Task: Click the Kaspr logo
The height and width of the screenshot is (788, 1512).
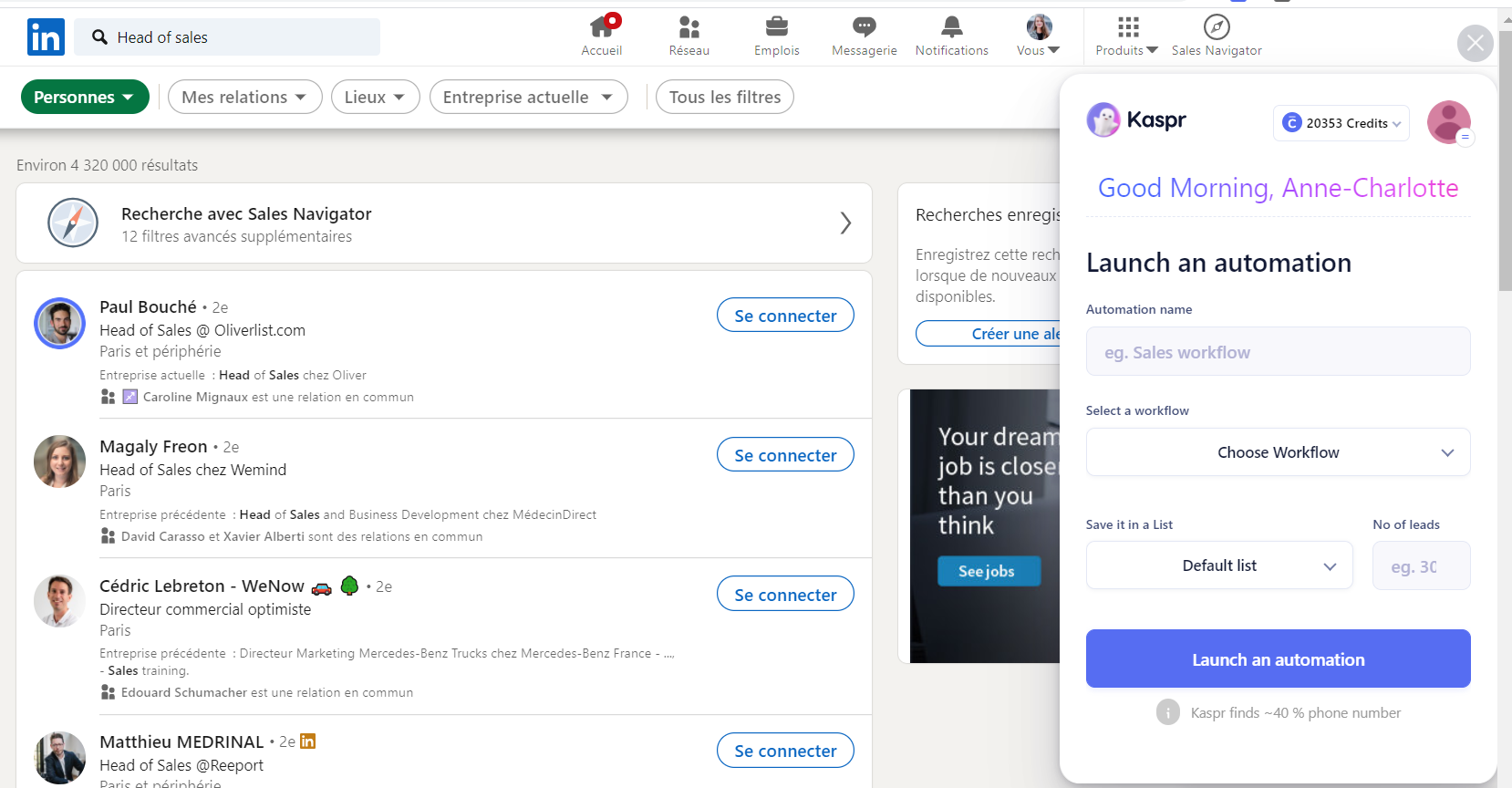Action: [x=1136, y=119]
